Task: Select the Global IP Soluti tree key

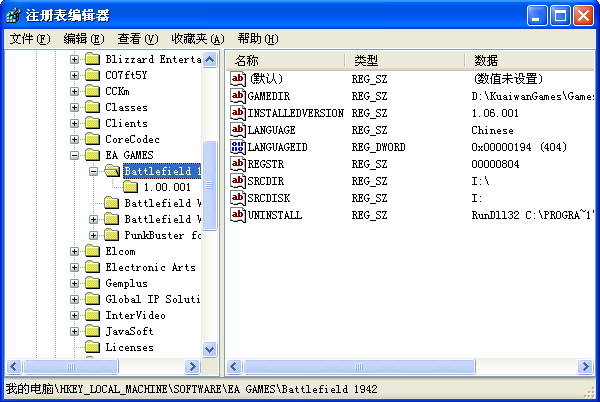Action: click(153, 299)
